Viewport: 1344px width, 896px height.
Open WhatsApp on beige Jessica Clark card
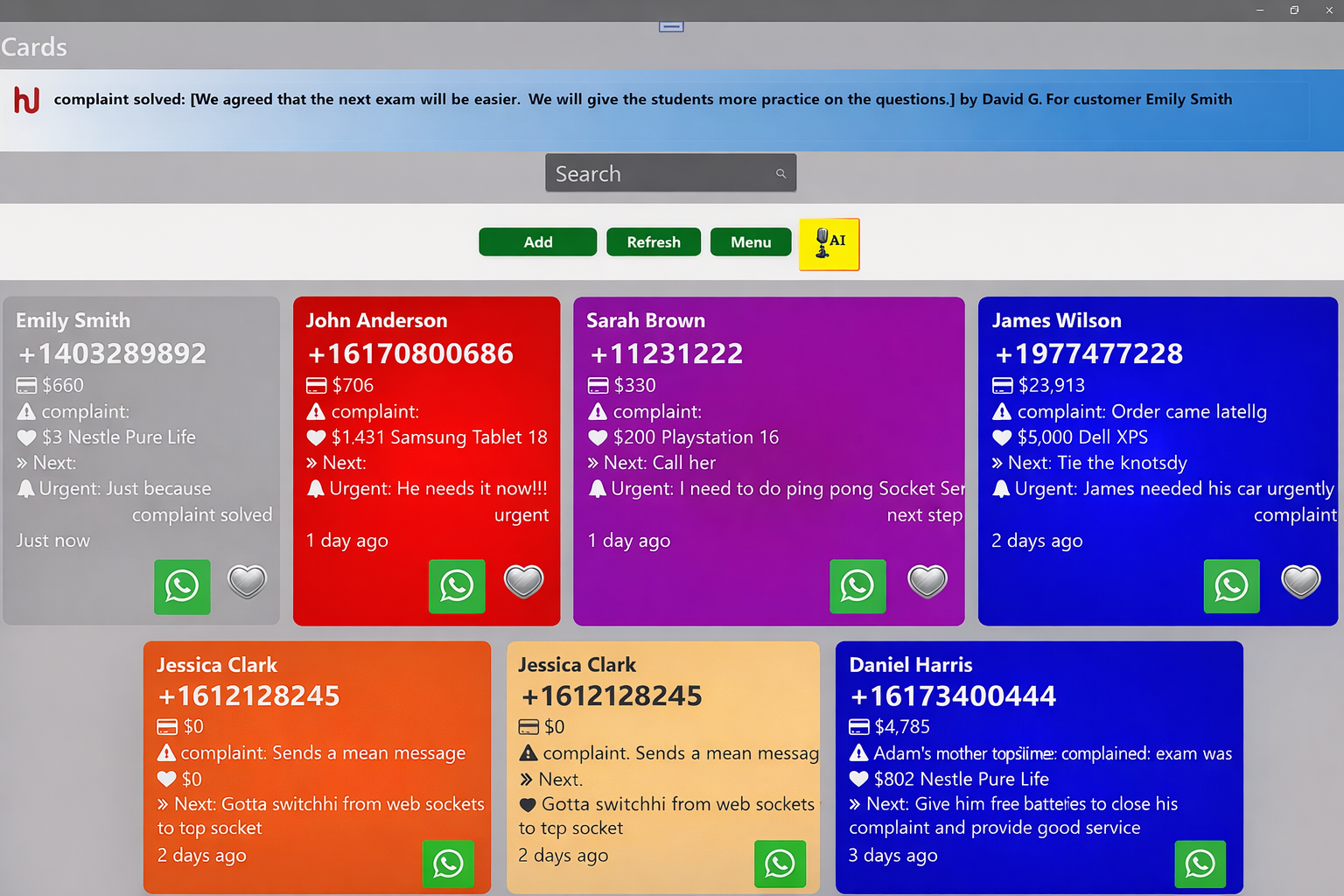point(780,864)
